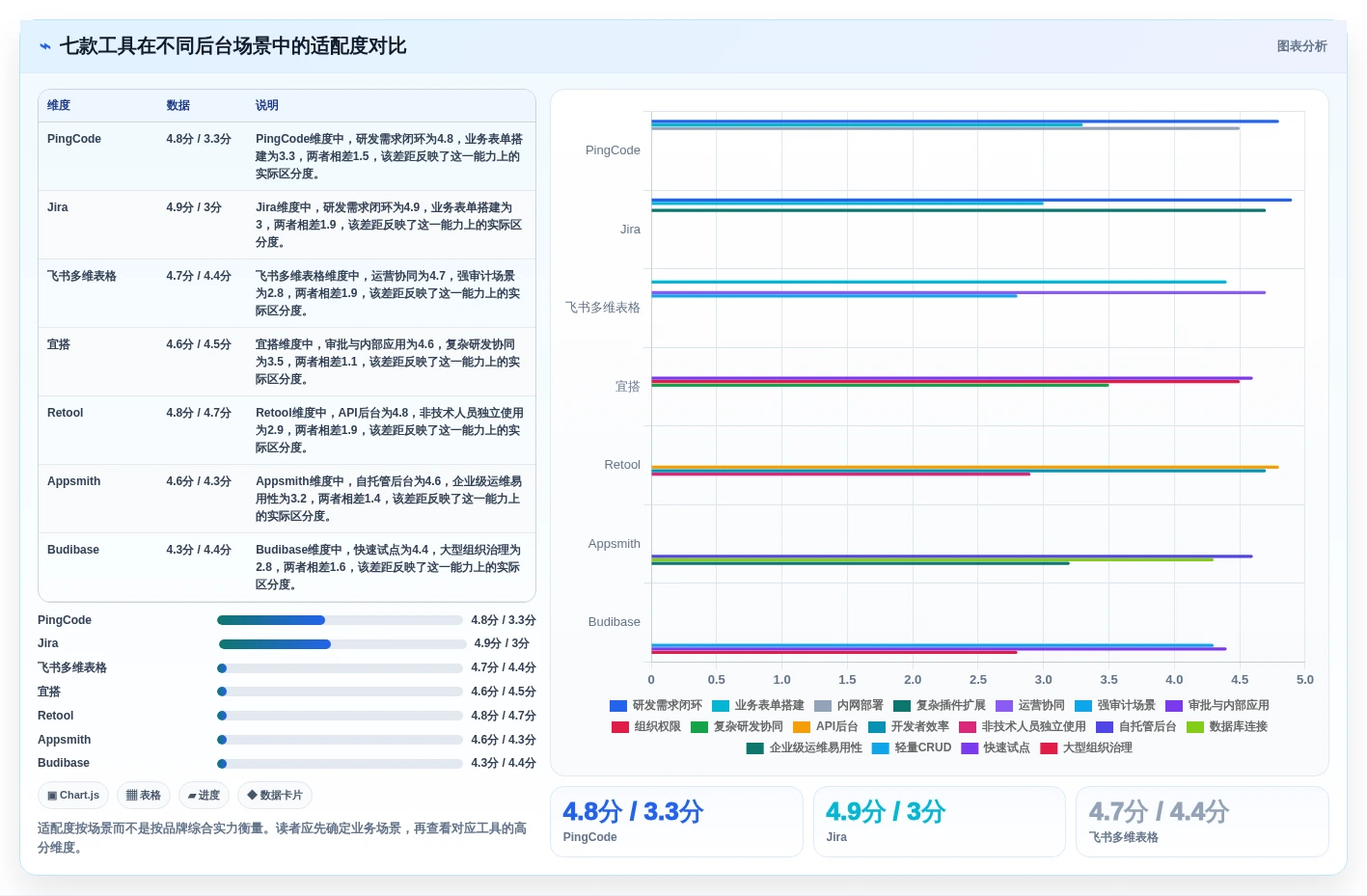The height and width of the screenshot is (896, 1367).
Task: Toggle the 数据库连接 legend item
Action: point(1226,727)
